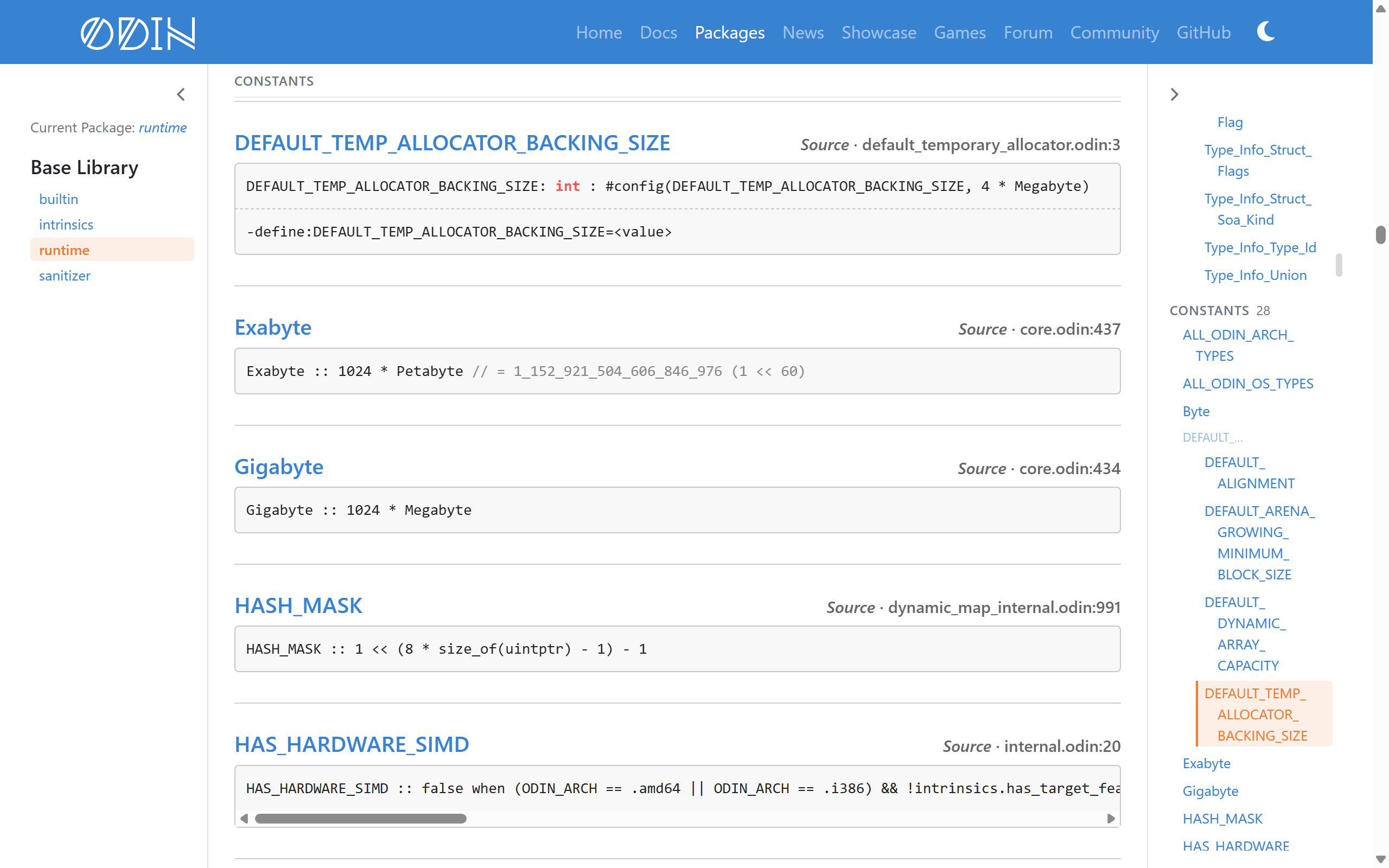The width and height of the screenshot is (1389, 868).
Task: Open source core.odin:437 link
Action: point(1070,329)
